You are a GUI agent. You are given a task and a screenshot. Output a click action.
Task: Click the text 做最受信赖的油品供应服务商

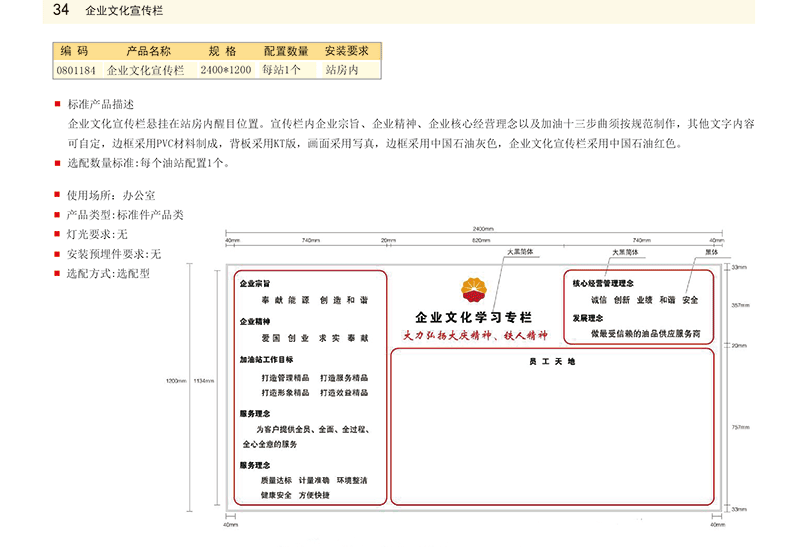click(645, 334)
